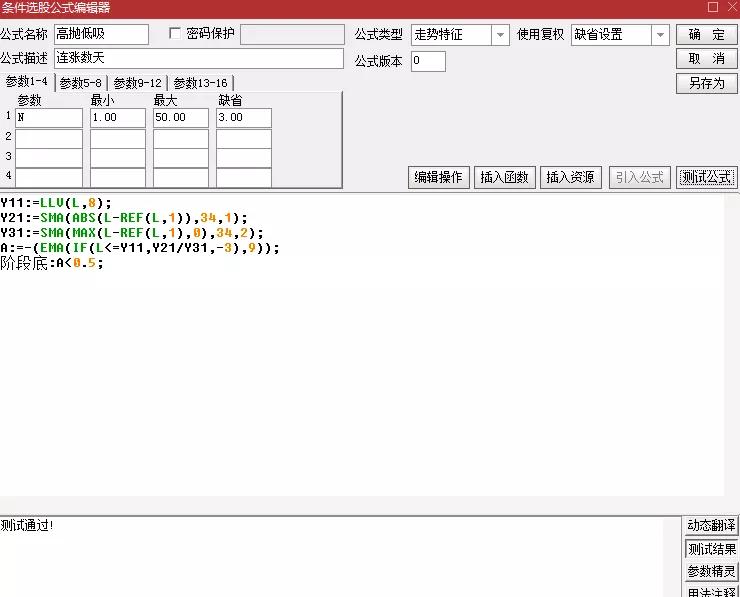Focus the 公式版本 input field
Screen dimensions: 740x597
(x=428, y=61)
